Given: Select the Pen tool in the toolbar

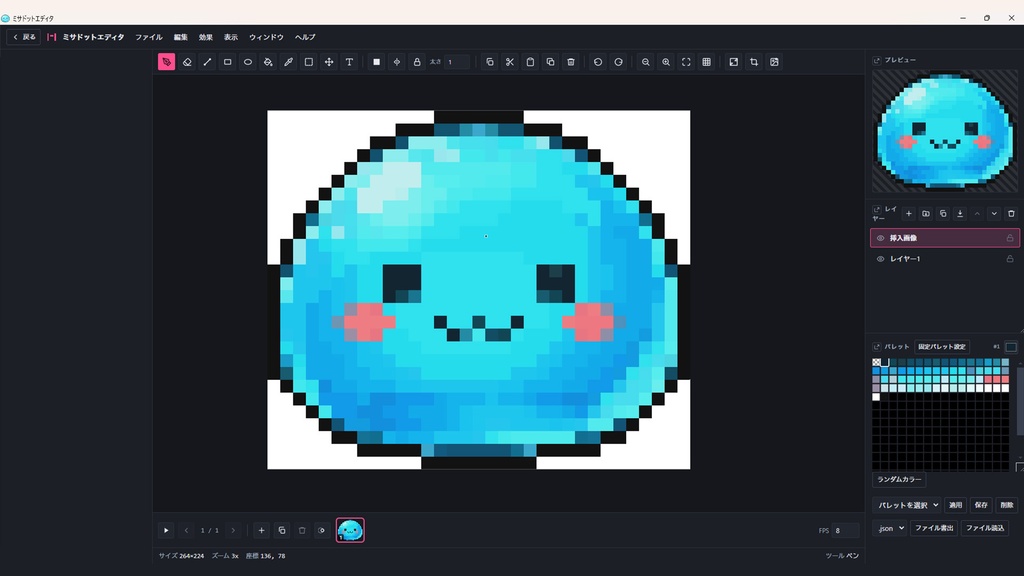Looking at the screenshot, I should [x=167, y=62].
